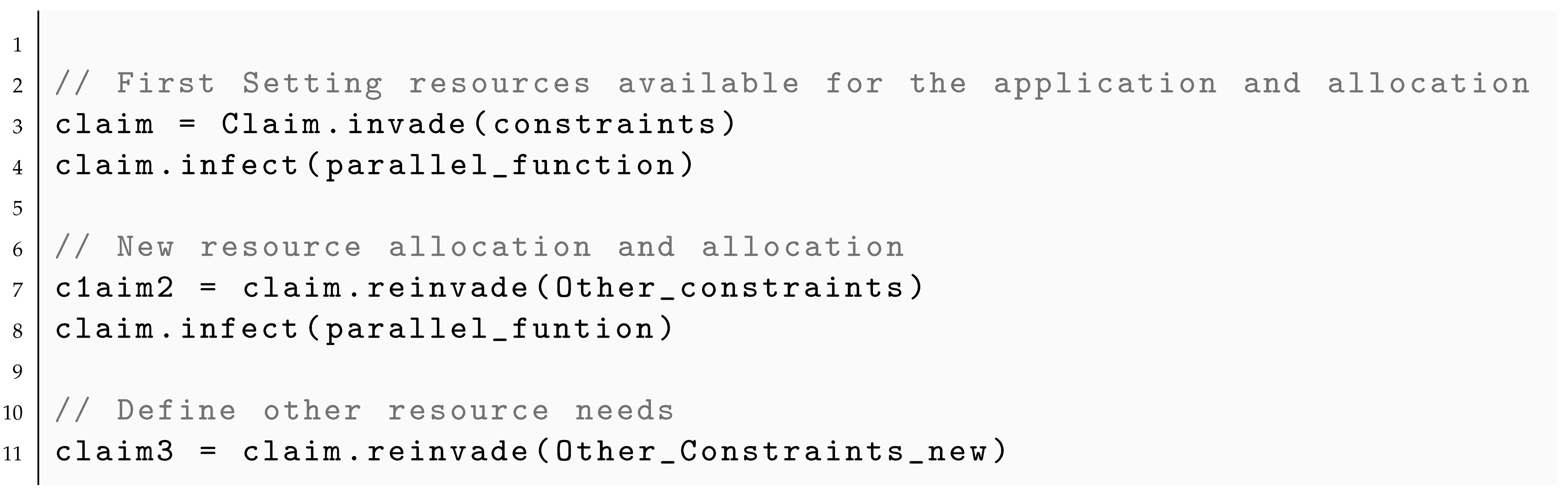Screen dimensions: 1568x502
Task: Click 'claim.infect' on line 8
Action: (x=177, y=329)
